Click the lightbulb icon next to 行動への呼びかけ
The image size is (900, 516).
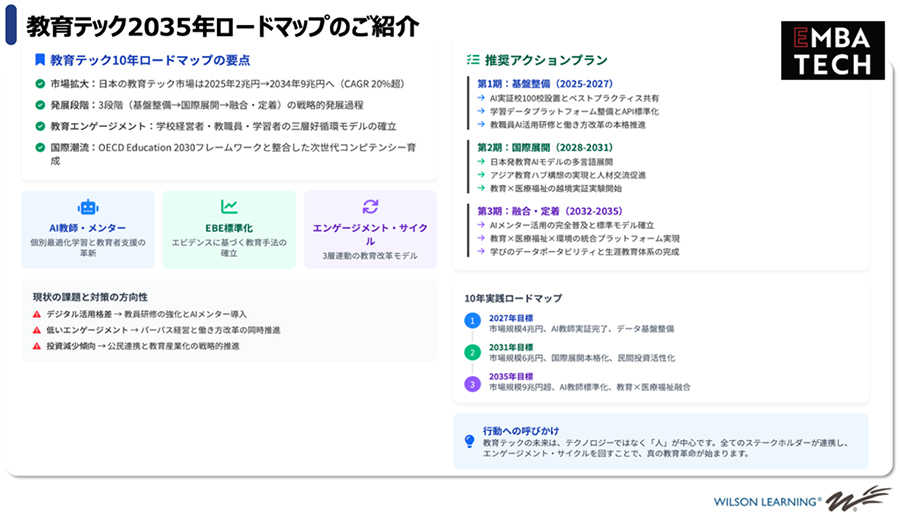tap(469, 440)
